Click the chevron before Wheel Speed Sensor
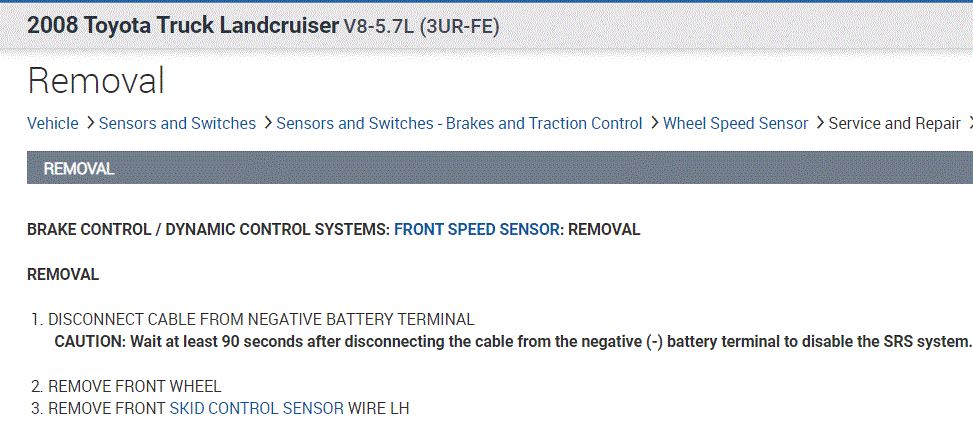973x433 pixels. click(x=654, y=123)
